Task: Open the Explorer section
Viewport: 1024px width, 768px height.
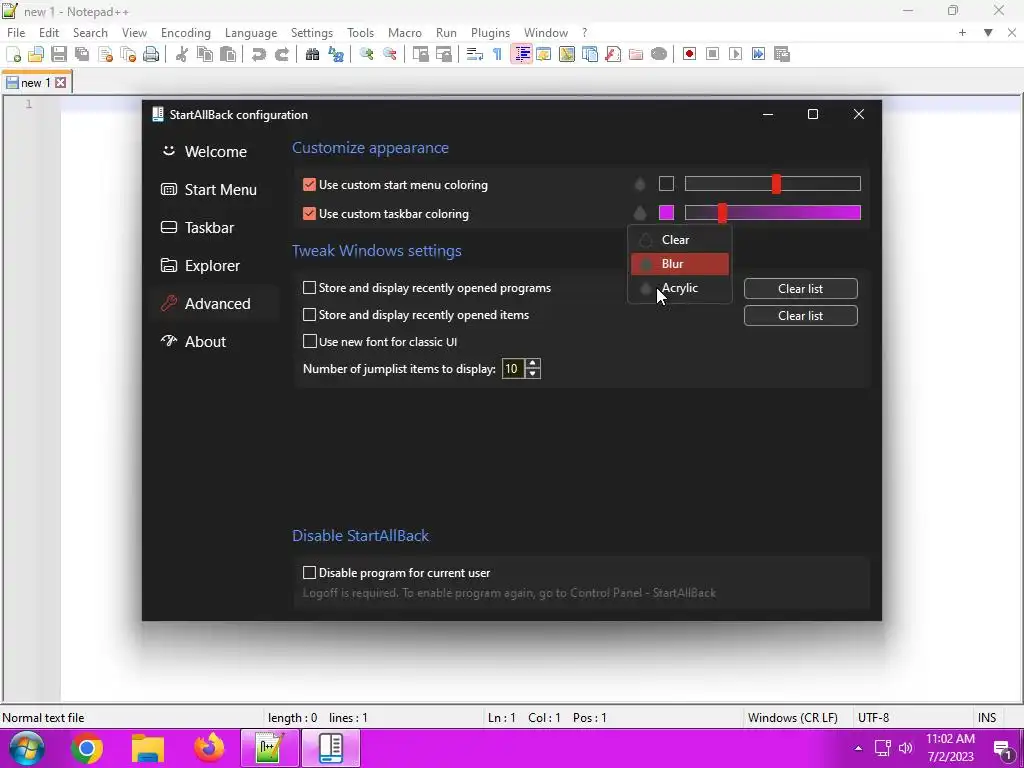Action: point(214,266)
